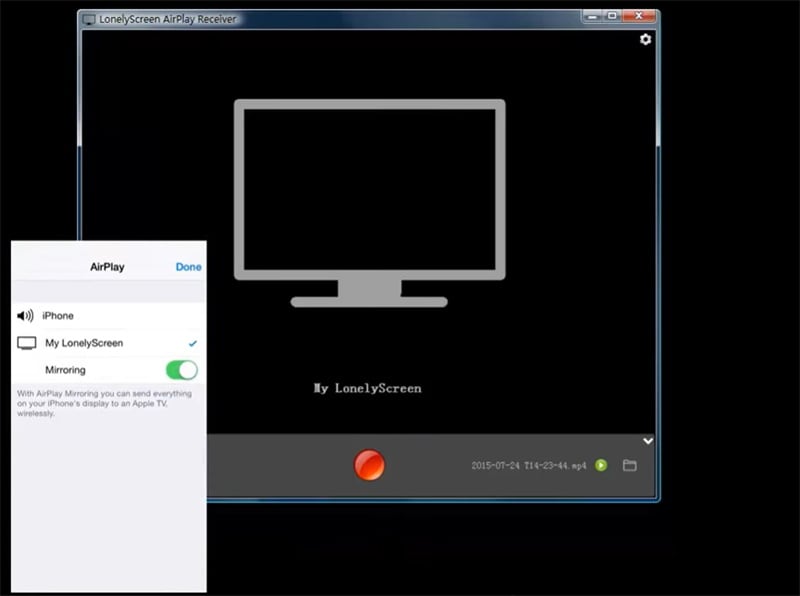800x596 pixels.
Task: Open LonelyScreen settings gear
Action: tap(645, 39)
